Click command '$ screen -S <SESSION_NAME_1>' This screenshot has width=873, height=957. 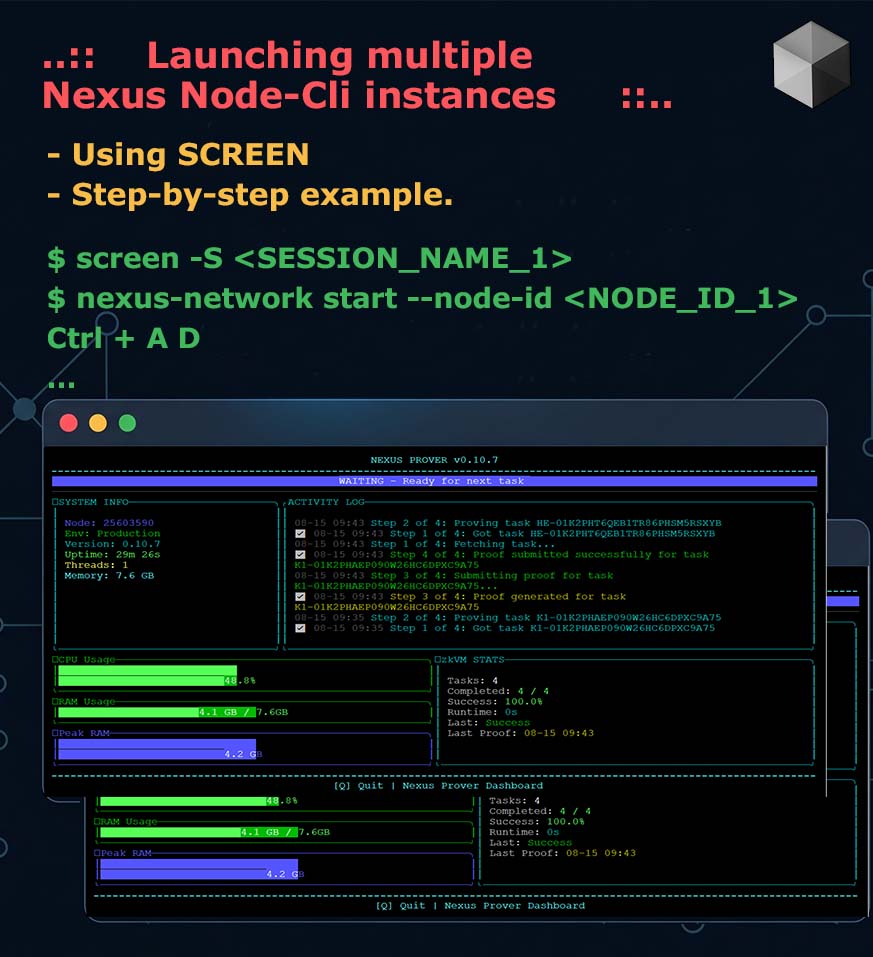coord(310,258)
